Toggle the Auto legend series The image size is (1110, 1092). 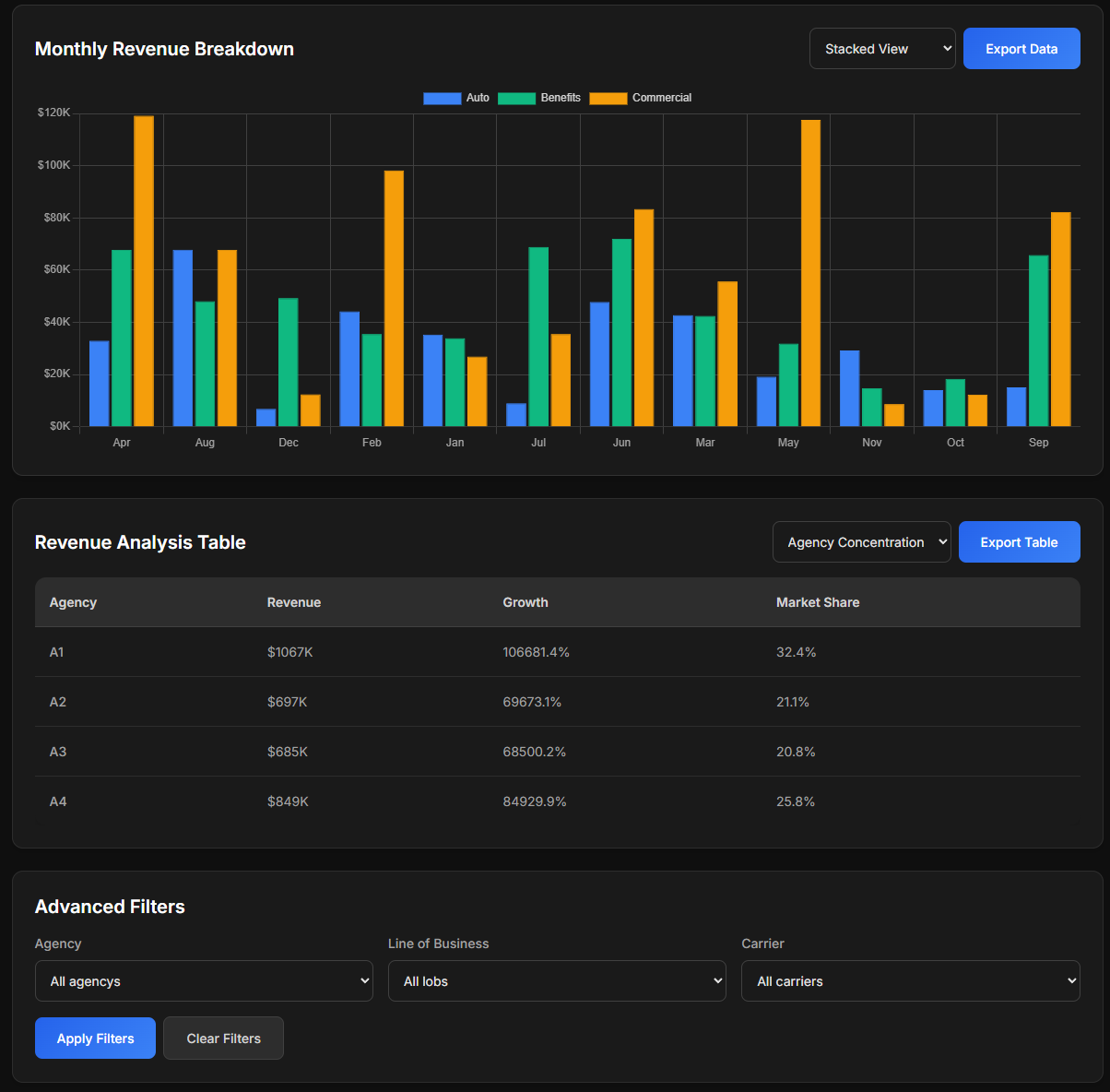456,98
